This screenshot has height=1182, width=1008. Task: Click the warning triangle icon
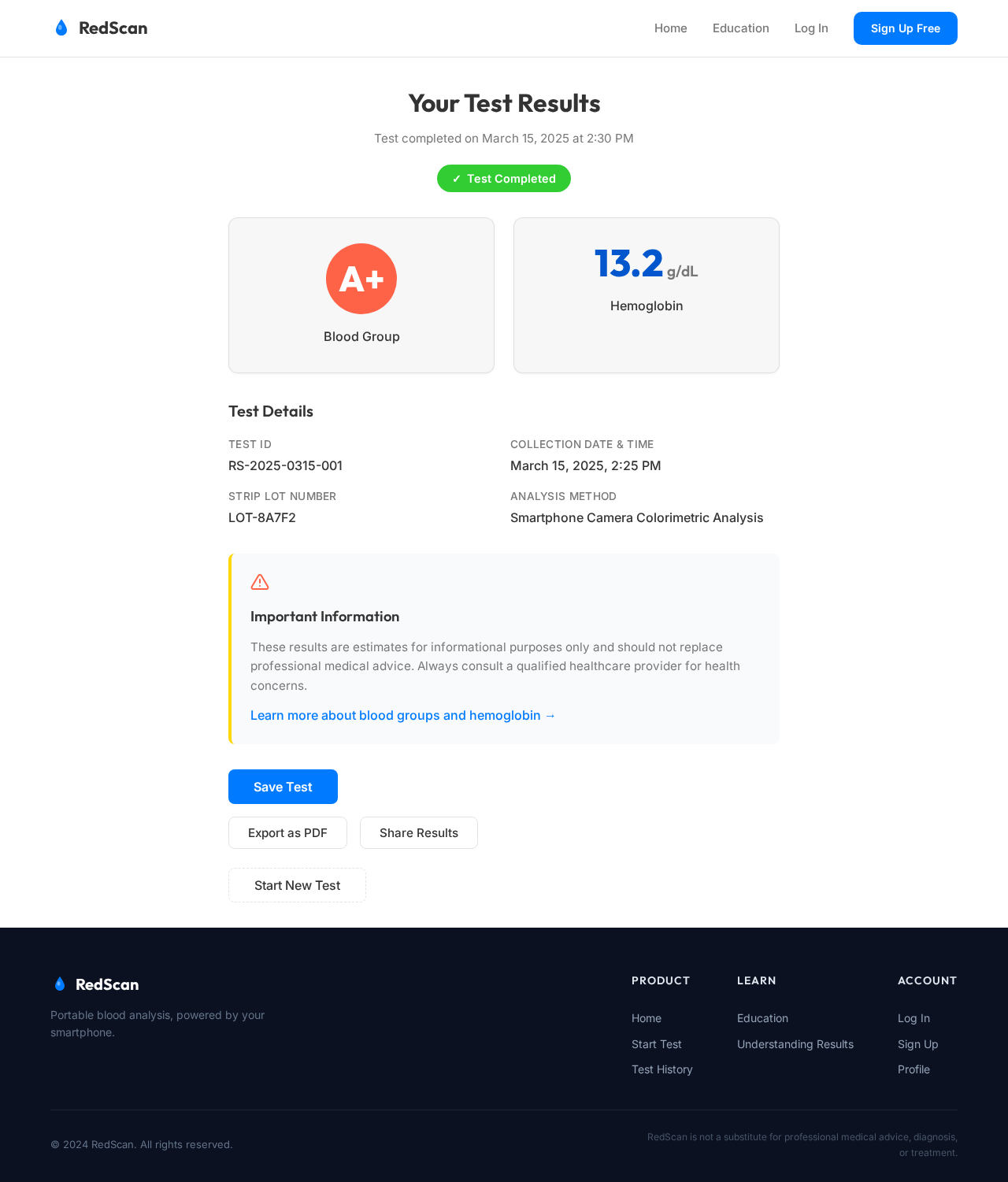click(260, 582)
